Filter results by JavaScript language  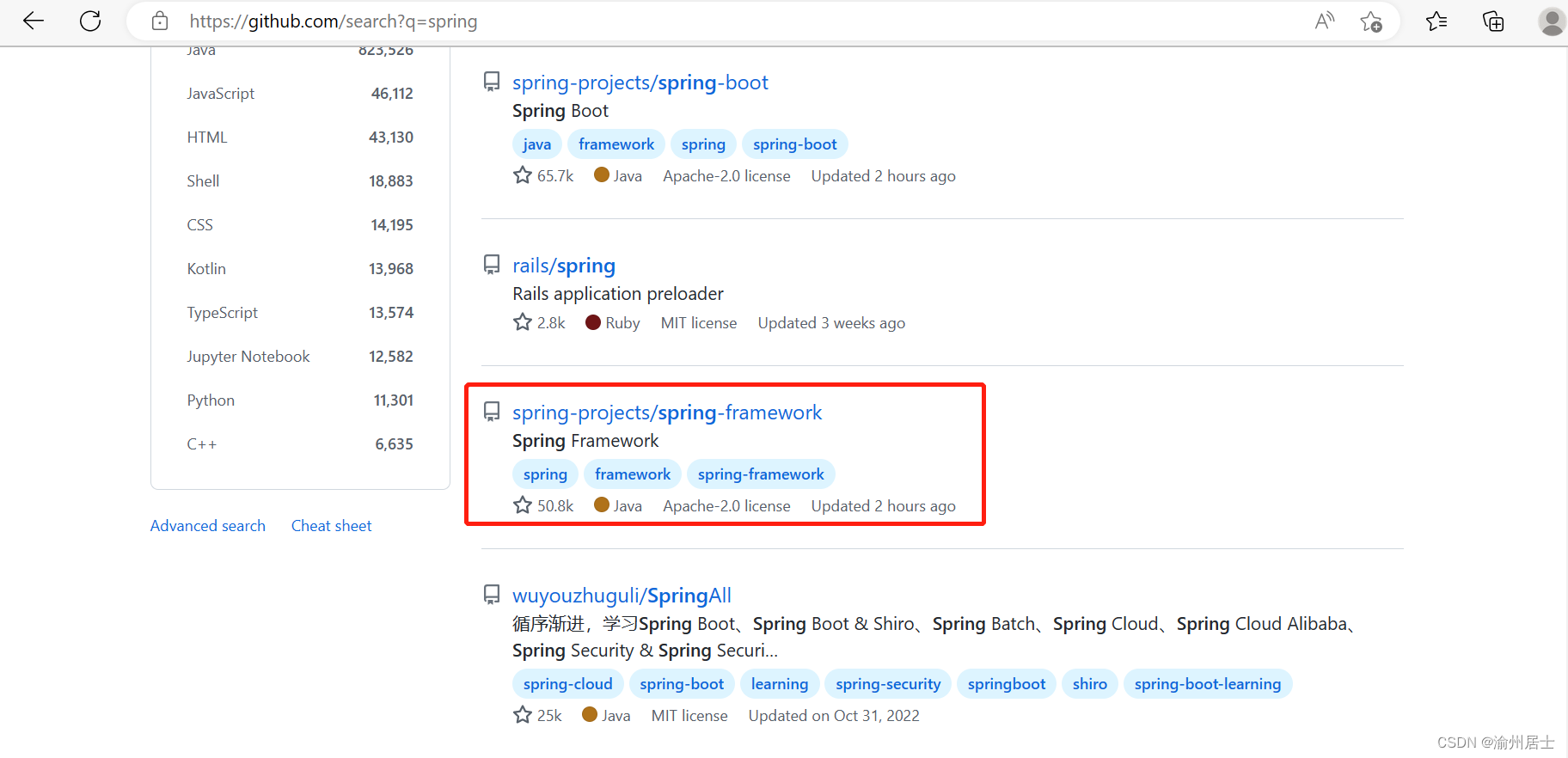click(x=300, y=94)
